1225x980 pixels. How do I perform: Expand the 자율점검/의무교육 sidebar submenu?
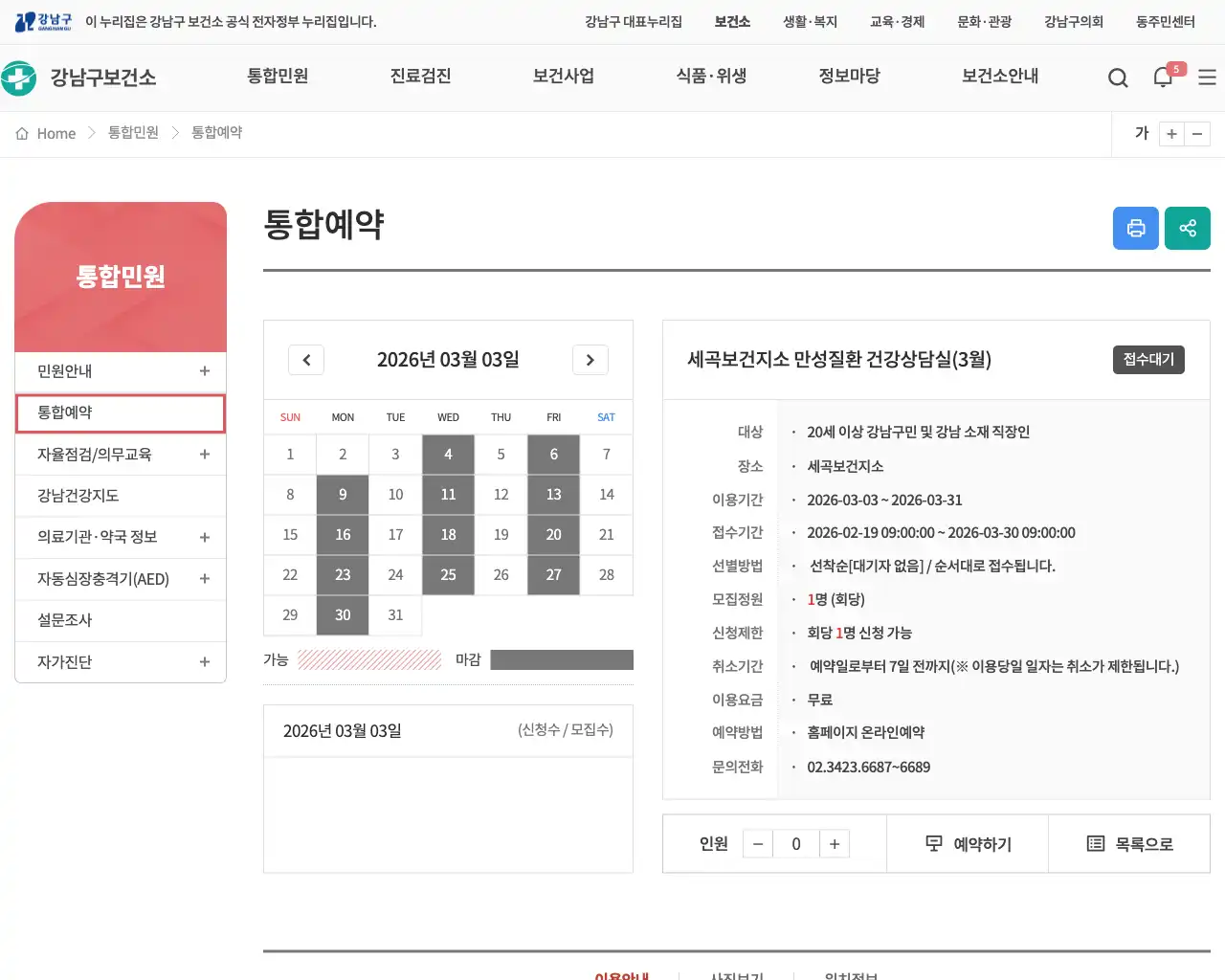pyautogui.click(x=204, y=455)
